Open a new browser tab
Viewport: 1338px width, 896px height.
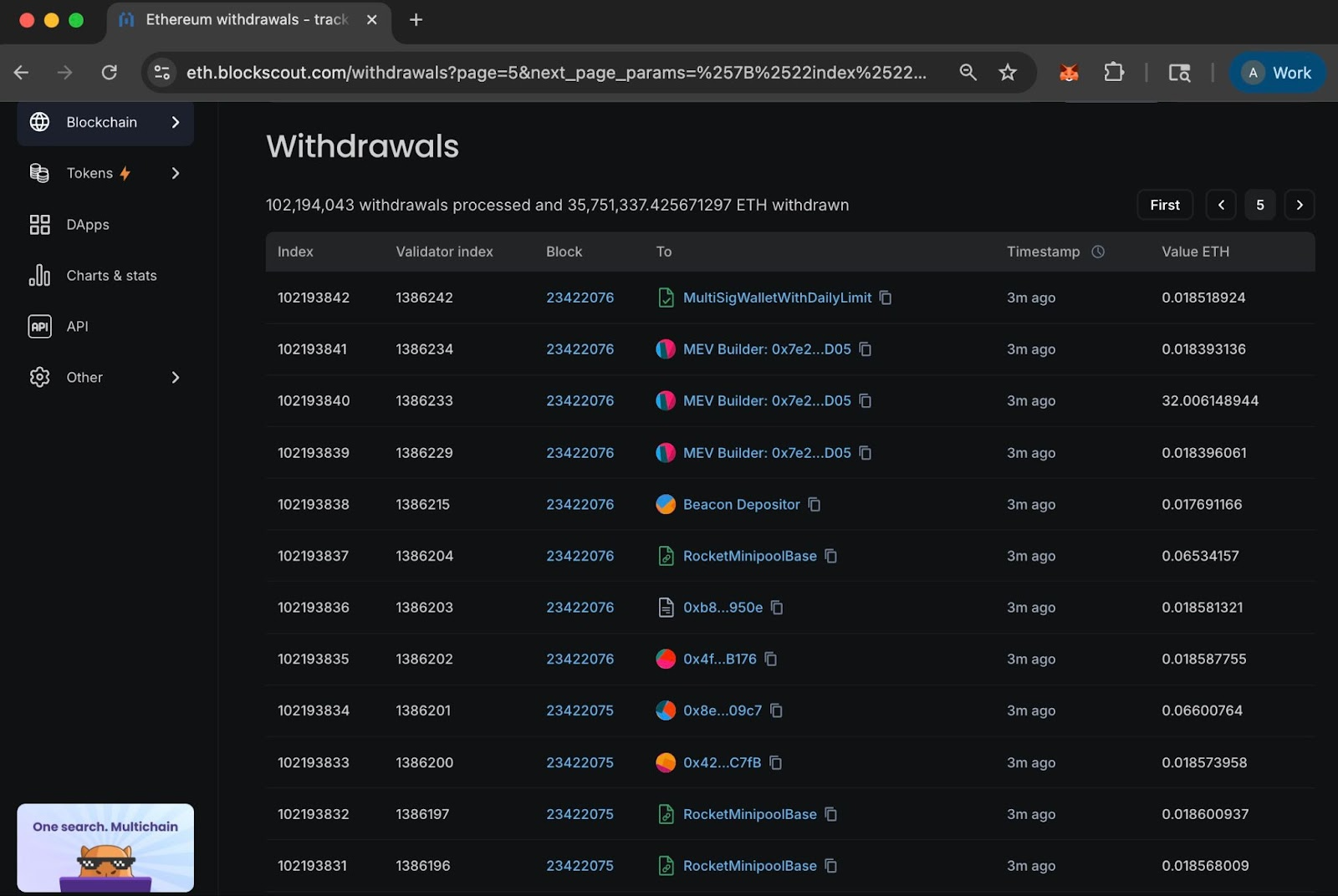pyautogui.click(x=416, y=19)
